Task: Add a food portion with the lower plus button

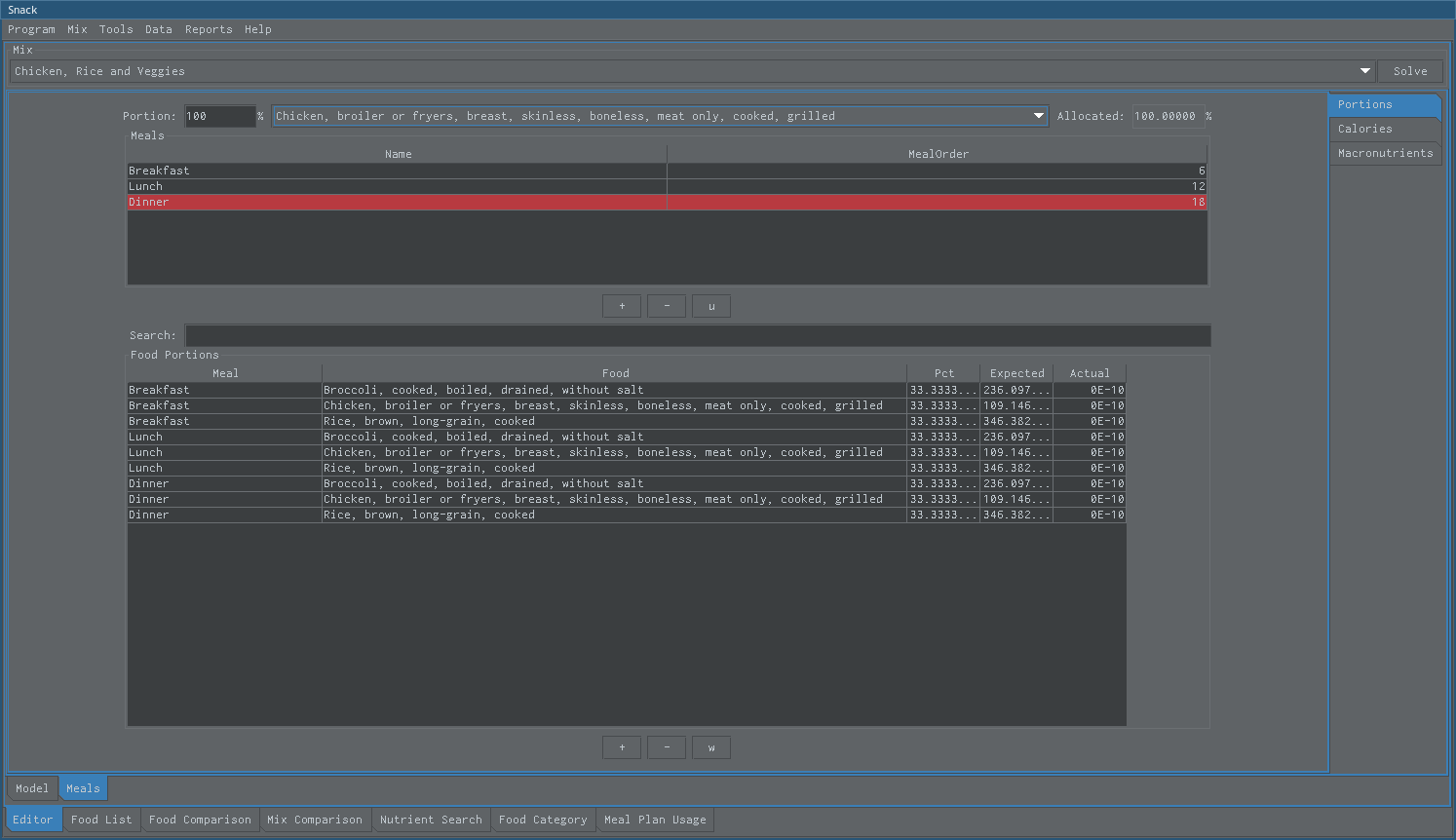Action: coord(622,747)
